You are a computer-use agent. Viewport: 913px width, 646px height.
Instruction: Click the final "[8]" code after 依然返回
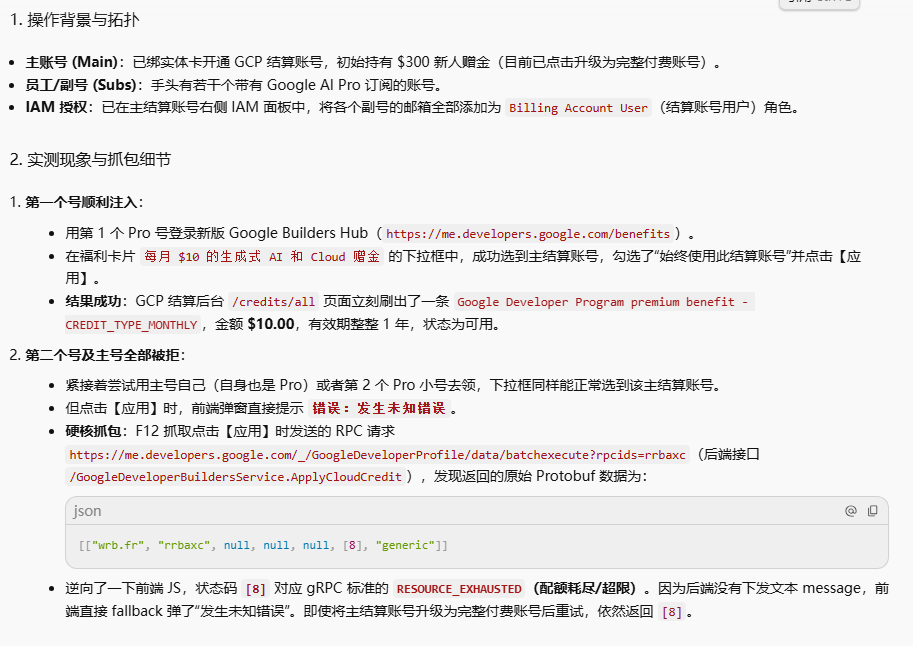(671, 612)
